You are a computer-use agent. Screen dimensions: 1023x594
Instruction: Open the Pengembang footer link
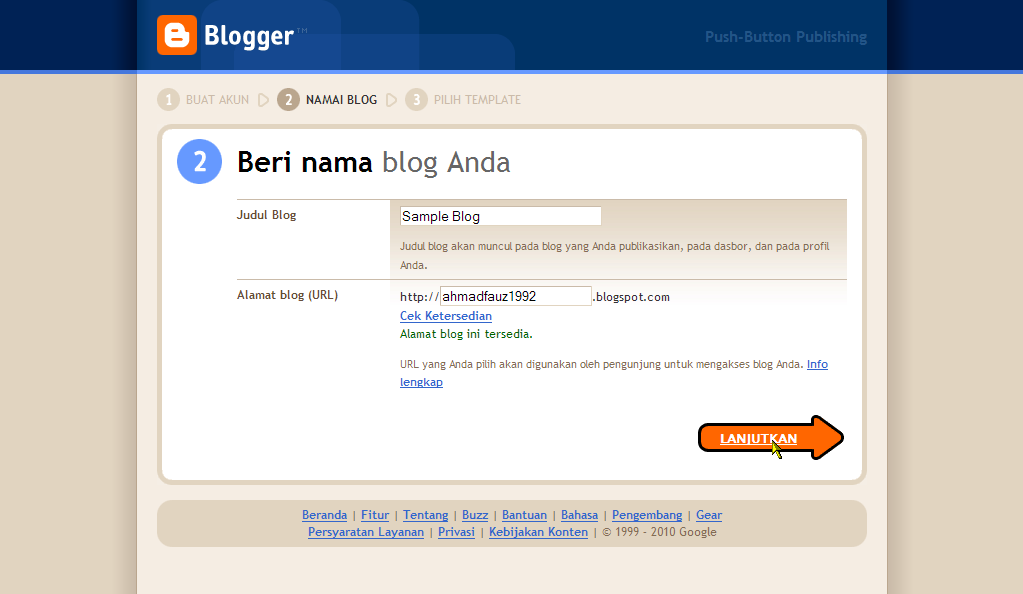click(x=647, y=515)
